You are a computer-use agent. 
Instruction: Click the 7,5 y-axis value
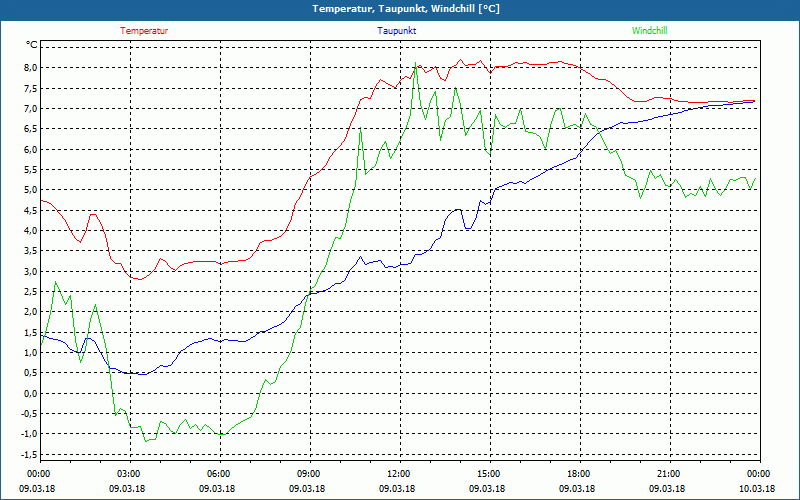(31, 88)
